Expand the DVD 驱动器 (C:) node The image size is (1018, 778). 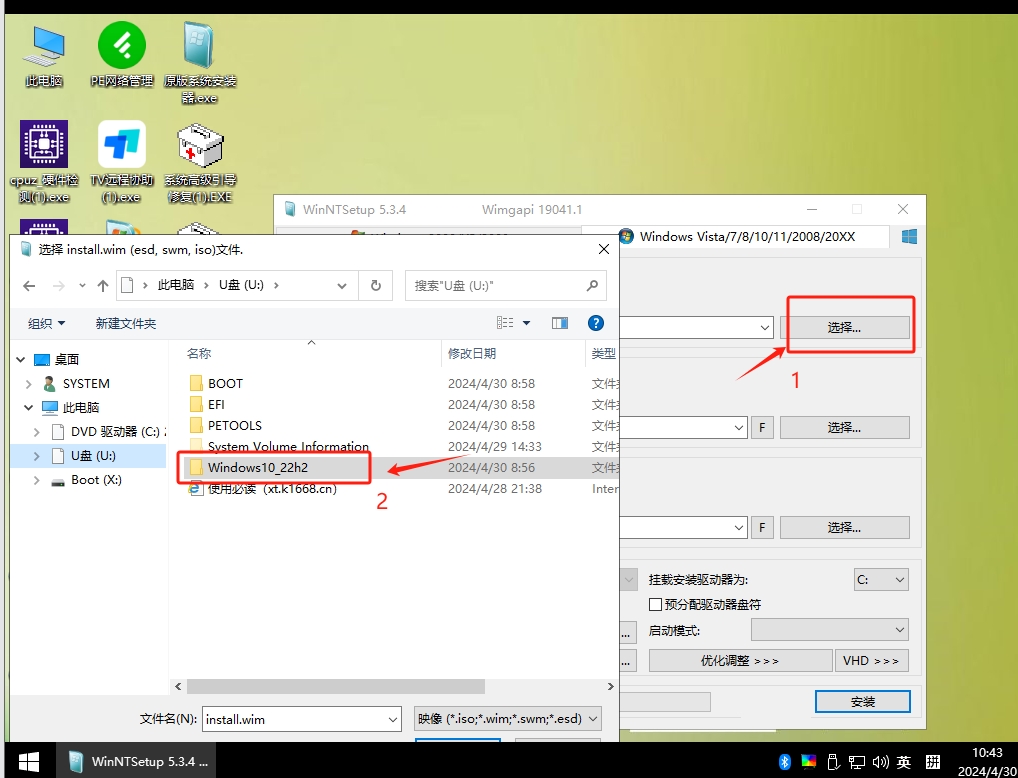click(x=36, y=431)
